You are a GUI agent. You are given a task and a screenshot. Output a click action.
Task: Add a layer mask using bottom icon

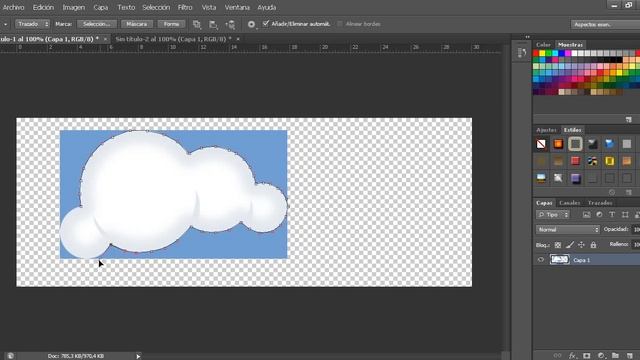point(587,356)
